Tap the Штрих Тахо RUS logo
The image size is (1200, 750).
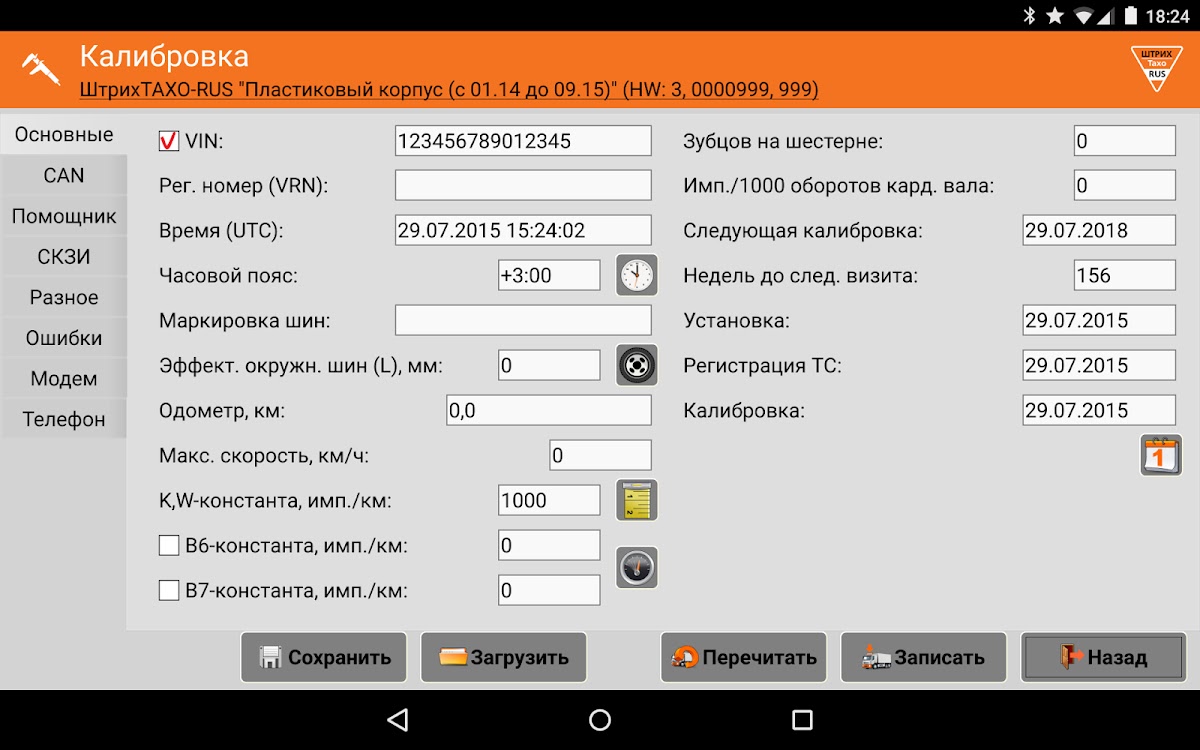(x=1156, y=68)
